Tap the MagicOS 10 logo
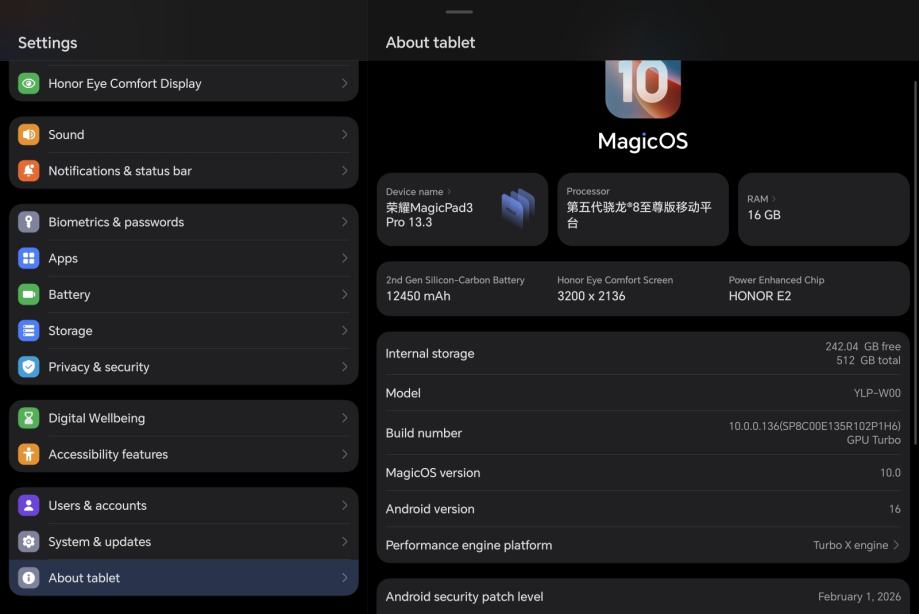This screenshot has width=919, height=614. (643, 89)
